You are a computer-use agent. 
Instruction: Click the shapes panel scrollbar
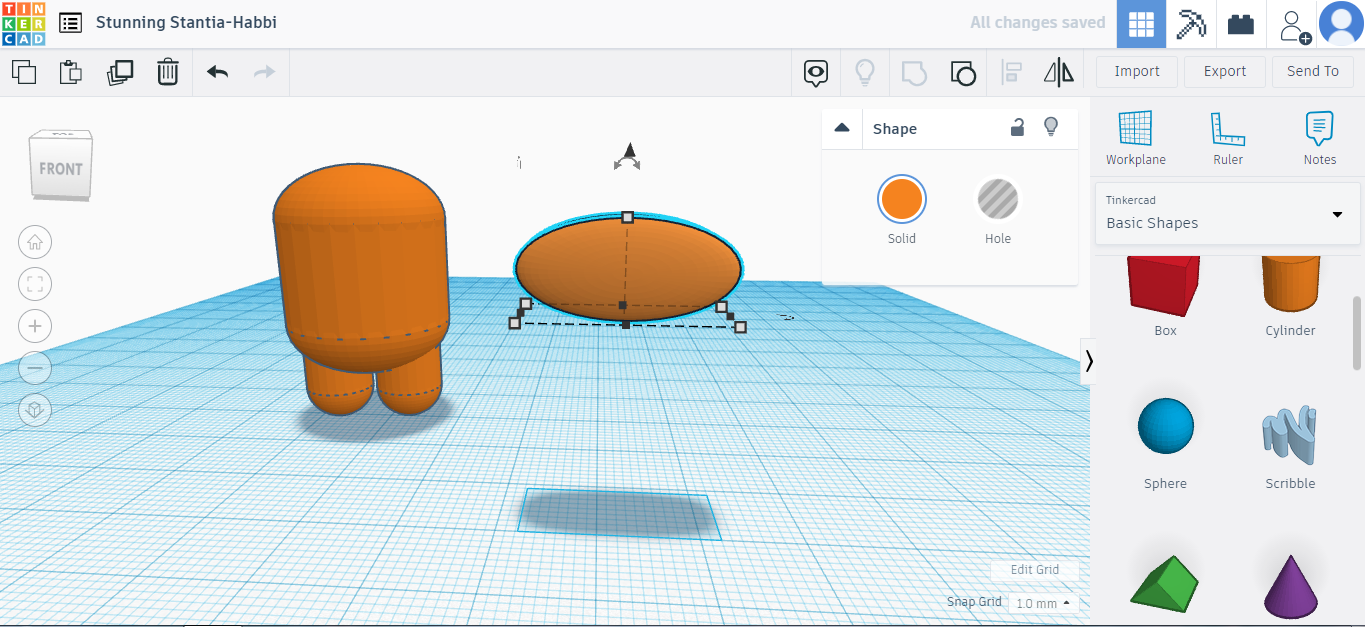pyautogui.click(x=1357, y=333)
